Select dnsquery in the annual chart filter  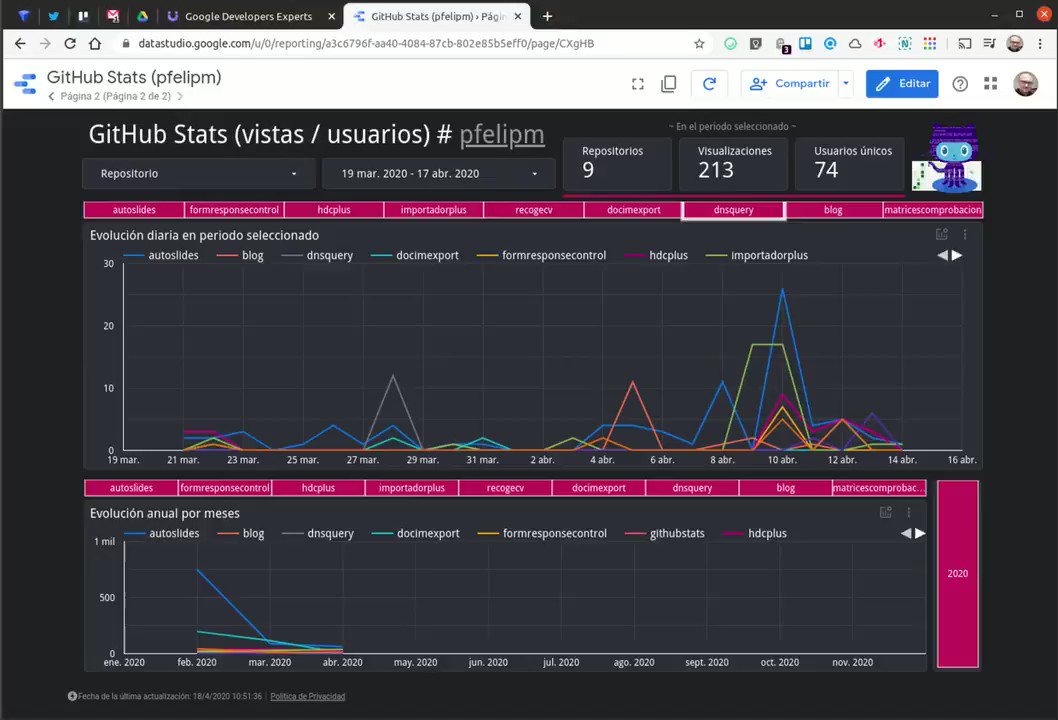click(692, 488)
